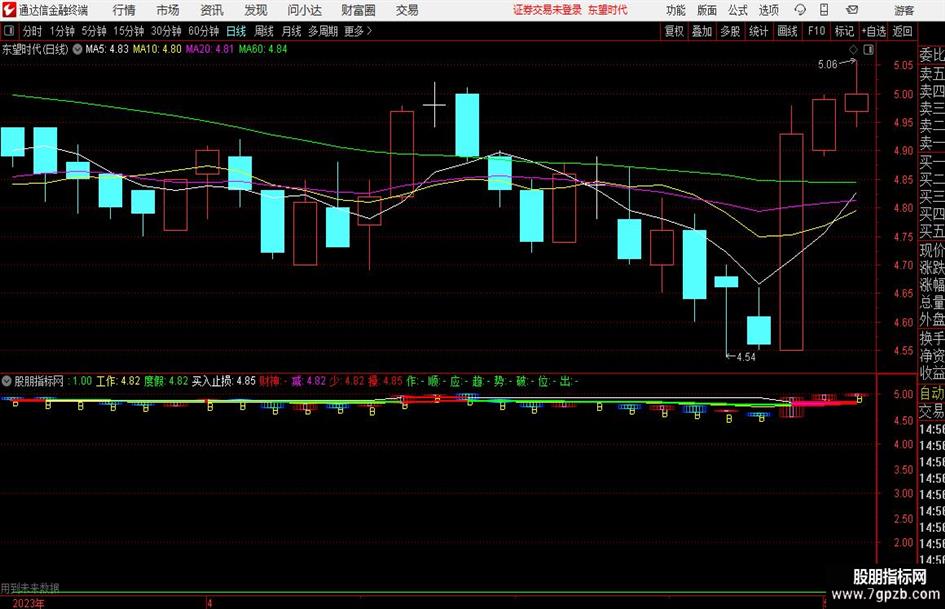The height and width of the screenshot is (609, 945).
Task: Open the 画线 drawing tools
Action: (x=788, y=31)
